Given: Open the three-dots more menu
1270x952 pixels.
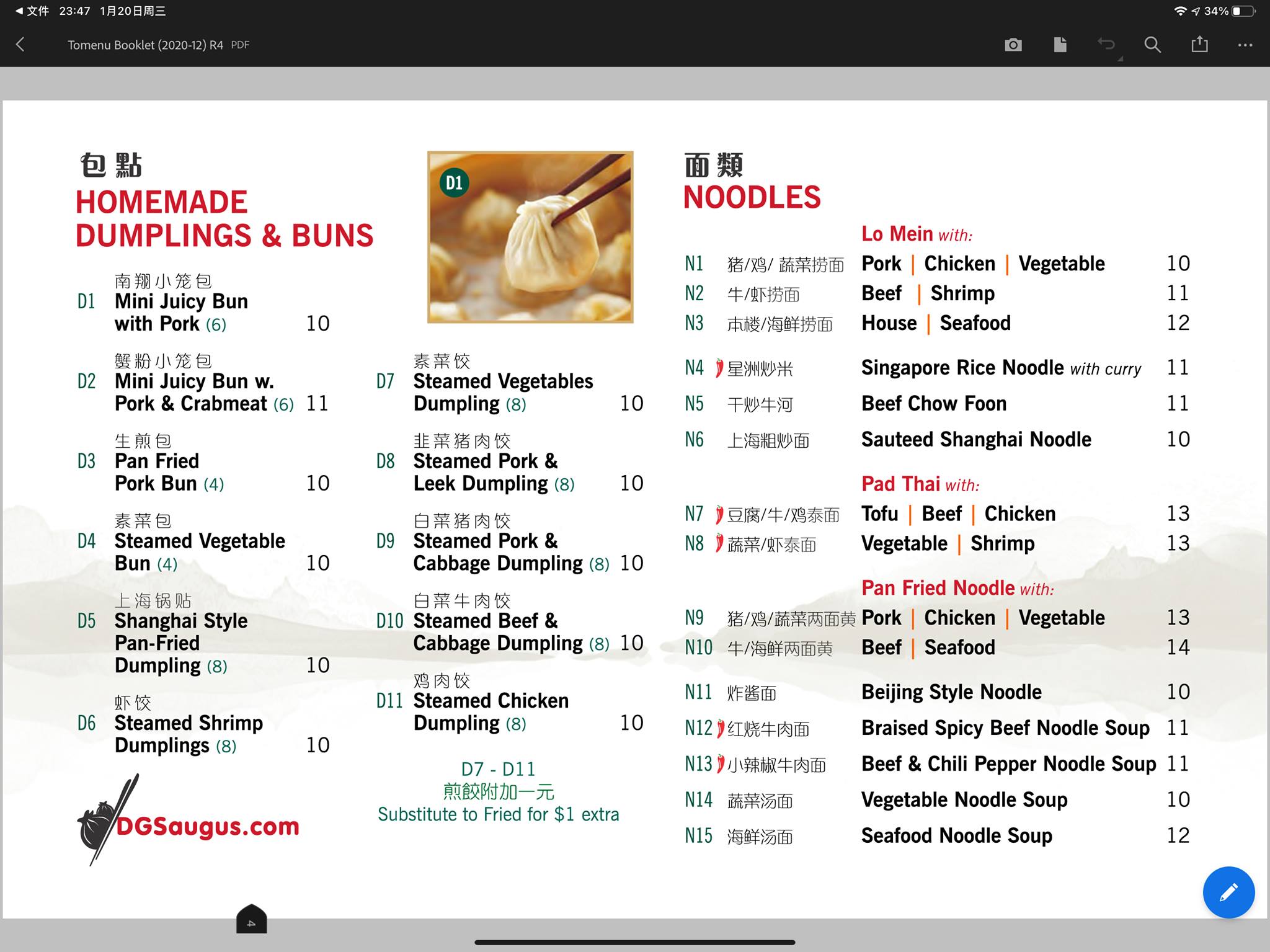Looking at the screenshot, I should click(1245, 45).
